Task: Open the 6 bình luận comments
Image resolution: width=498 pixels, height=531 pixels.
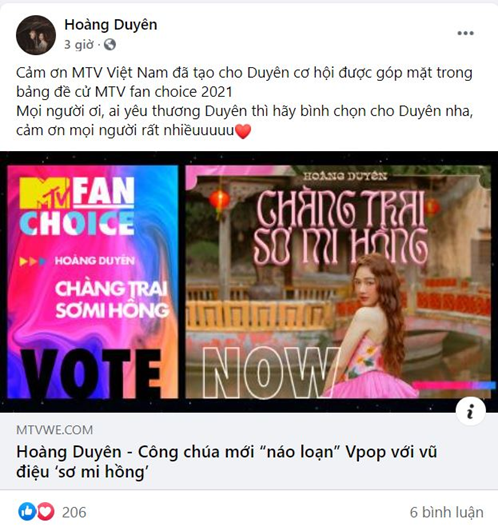Action: click(x=447, y=512)
